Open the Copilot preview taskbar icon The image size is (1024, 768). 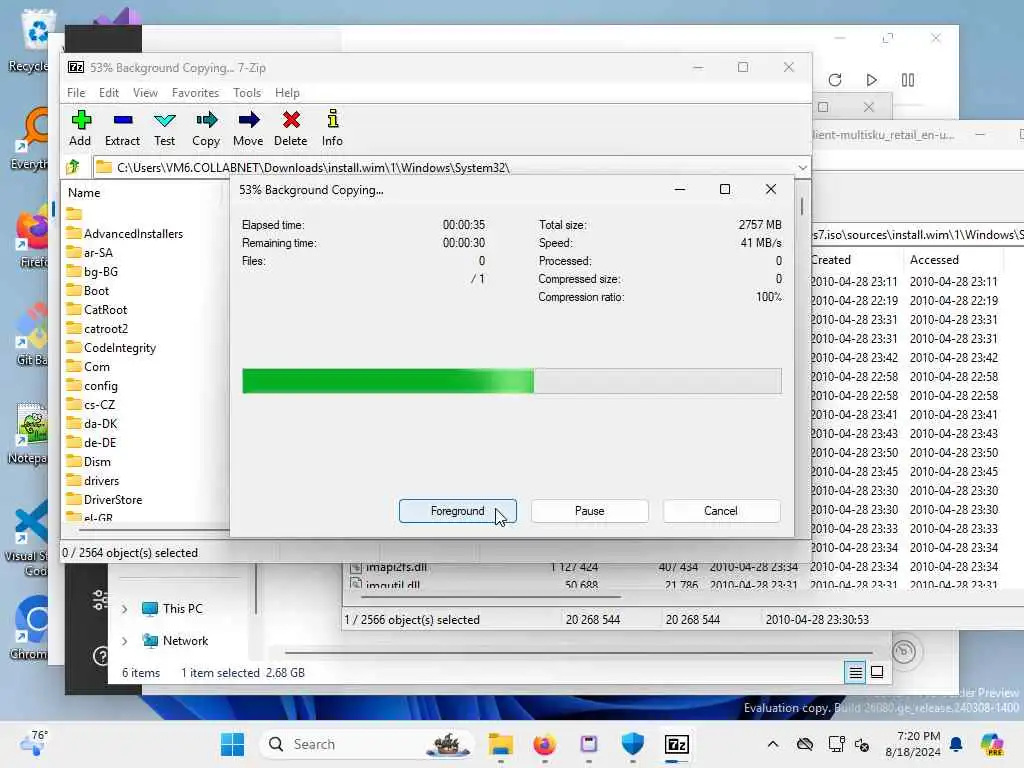coord(992,744)
